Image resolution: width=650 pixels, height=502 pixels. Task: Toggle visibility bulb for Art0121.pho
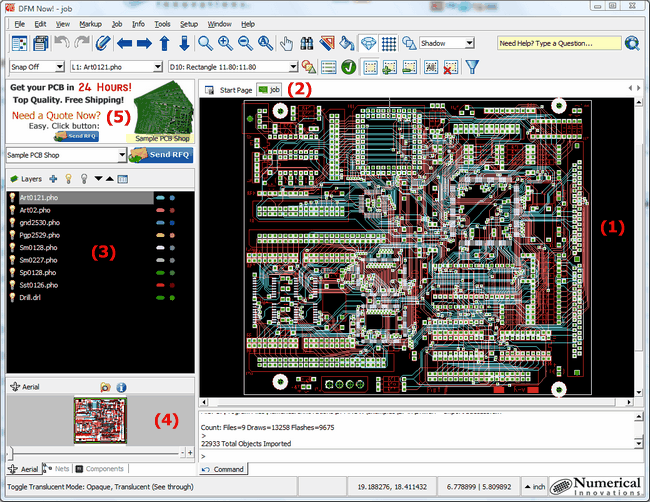pyautogui.click(x=12, y=197)
